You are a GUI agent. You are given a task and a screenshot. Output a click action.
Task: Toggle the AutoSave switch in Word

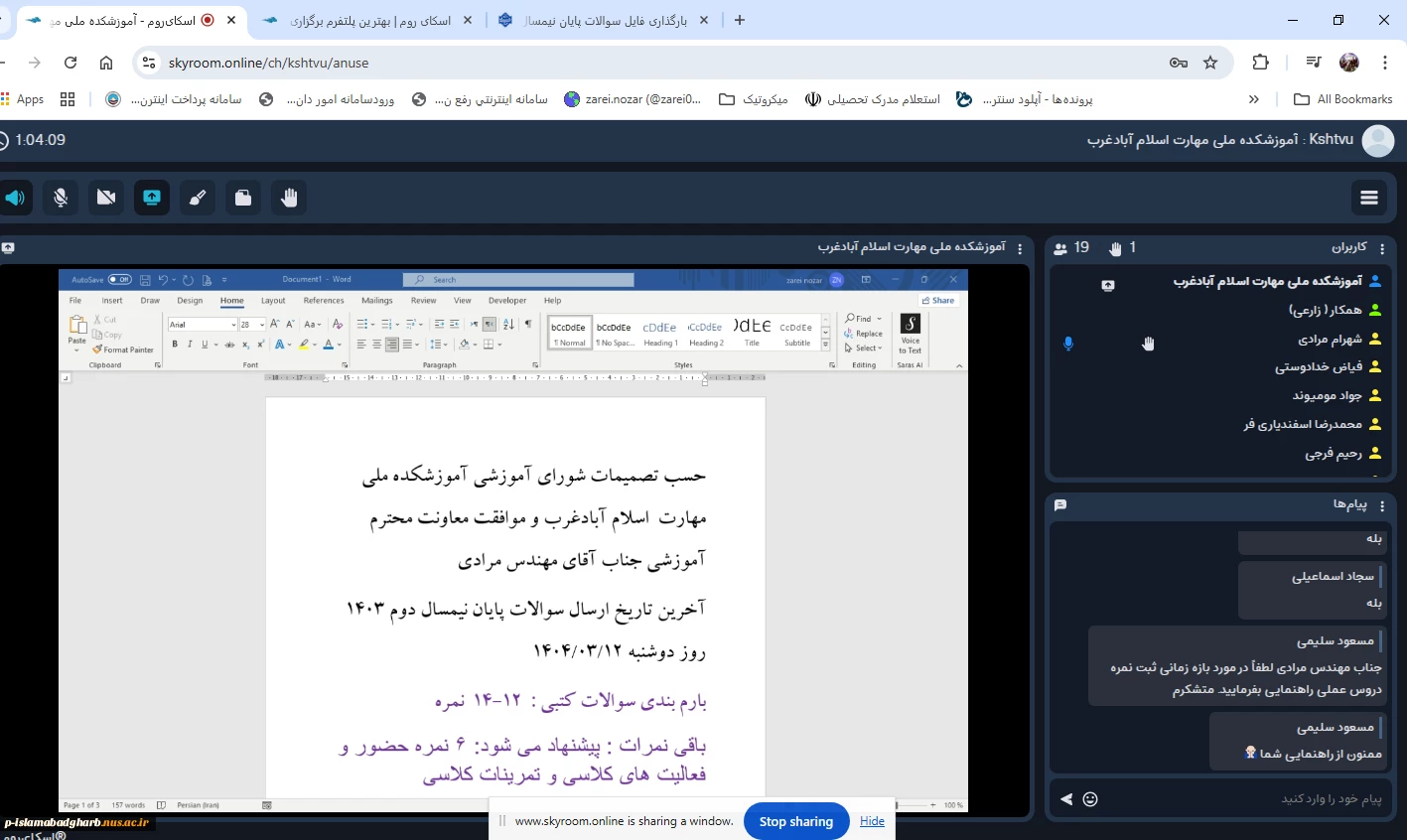coord(119,280)
